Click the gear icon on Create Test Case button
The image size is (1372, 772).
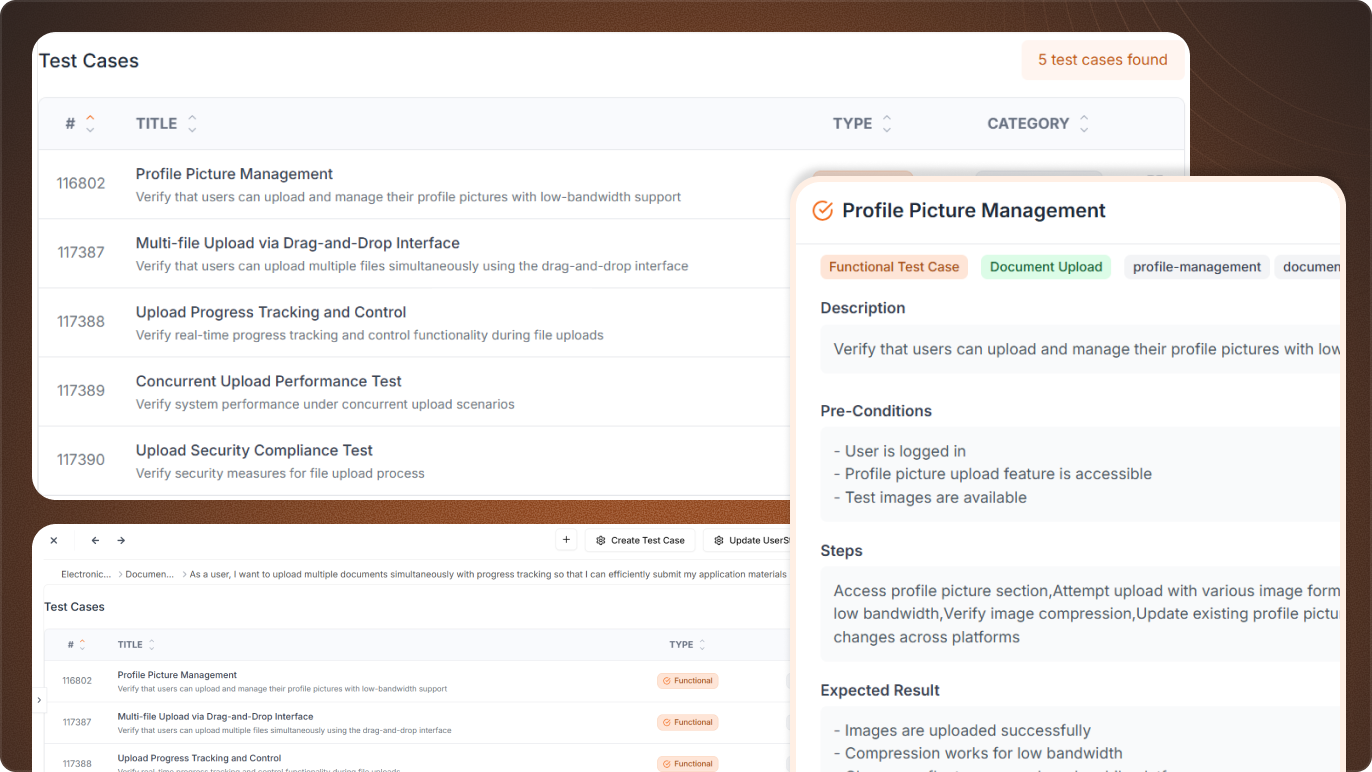tap(602, 540)
